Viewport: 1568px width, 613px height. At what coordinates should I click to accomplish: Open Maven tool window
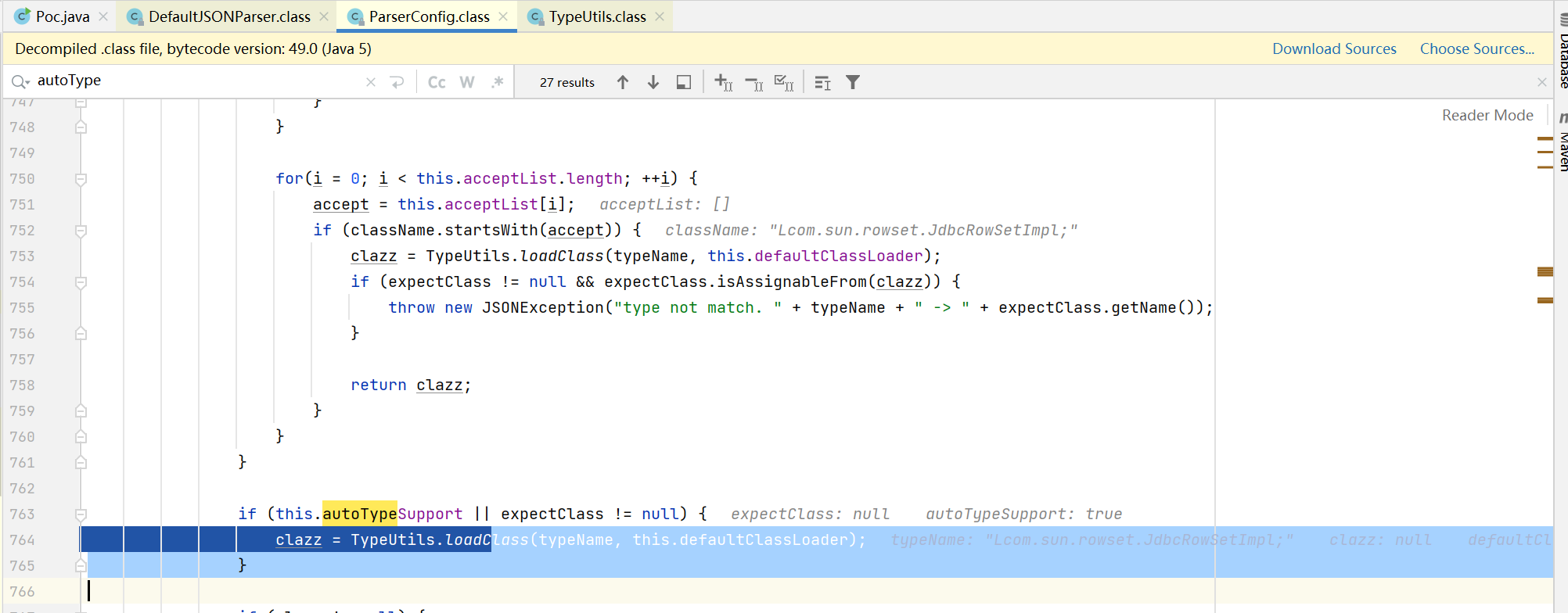coord(1562,142)
